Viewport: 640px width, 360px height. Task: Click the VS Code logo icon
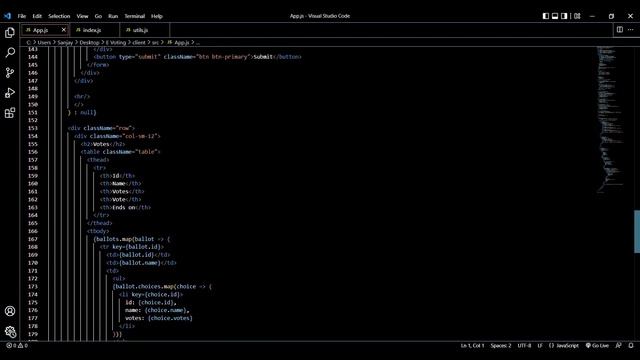pyautogui.click(x=7, y=16)
